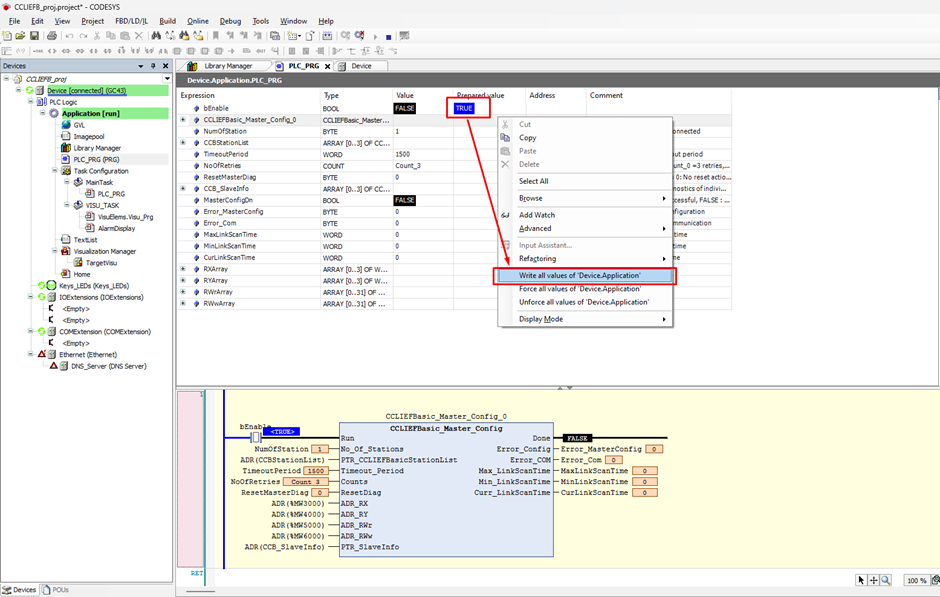
Task: Toggle the bEnable prepared value TRUE cell
Action: [x=464, y=108]
